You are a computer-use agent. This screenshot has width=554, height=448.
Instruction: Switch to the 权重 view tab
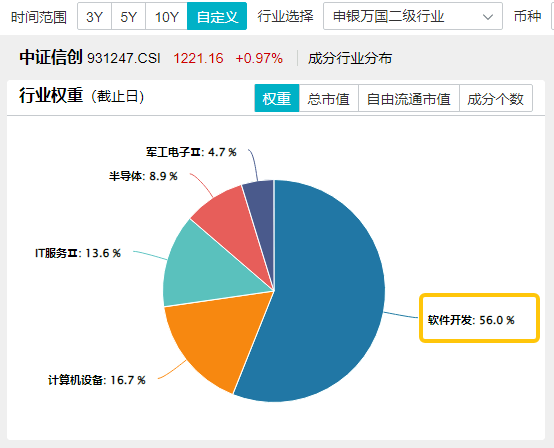(277, 98)
